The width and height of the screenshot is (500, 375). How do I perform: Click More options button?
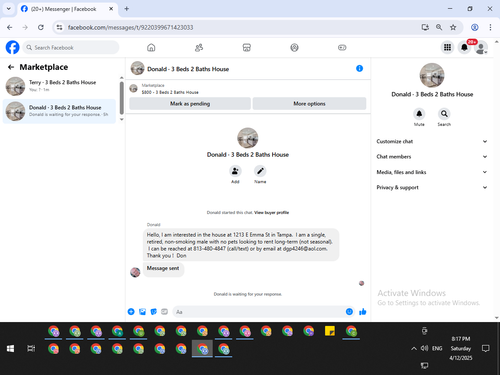click(309, 104)
